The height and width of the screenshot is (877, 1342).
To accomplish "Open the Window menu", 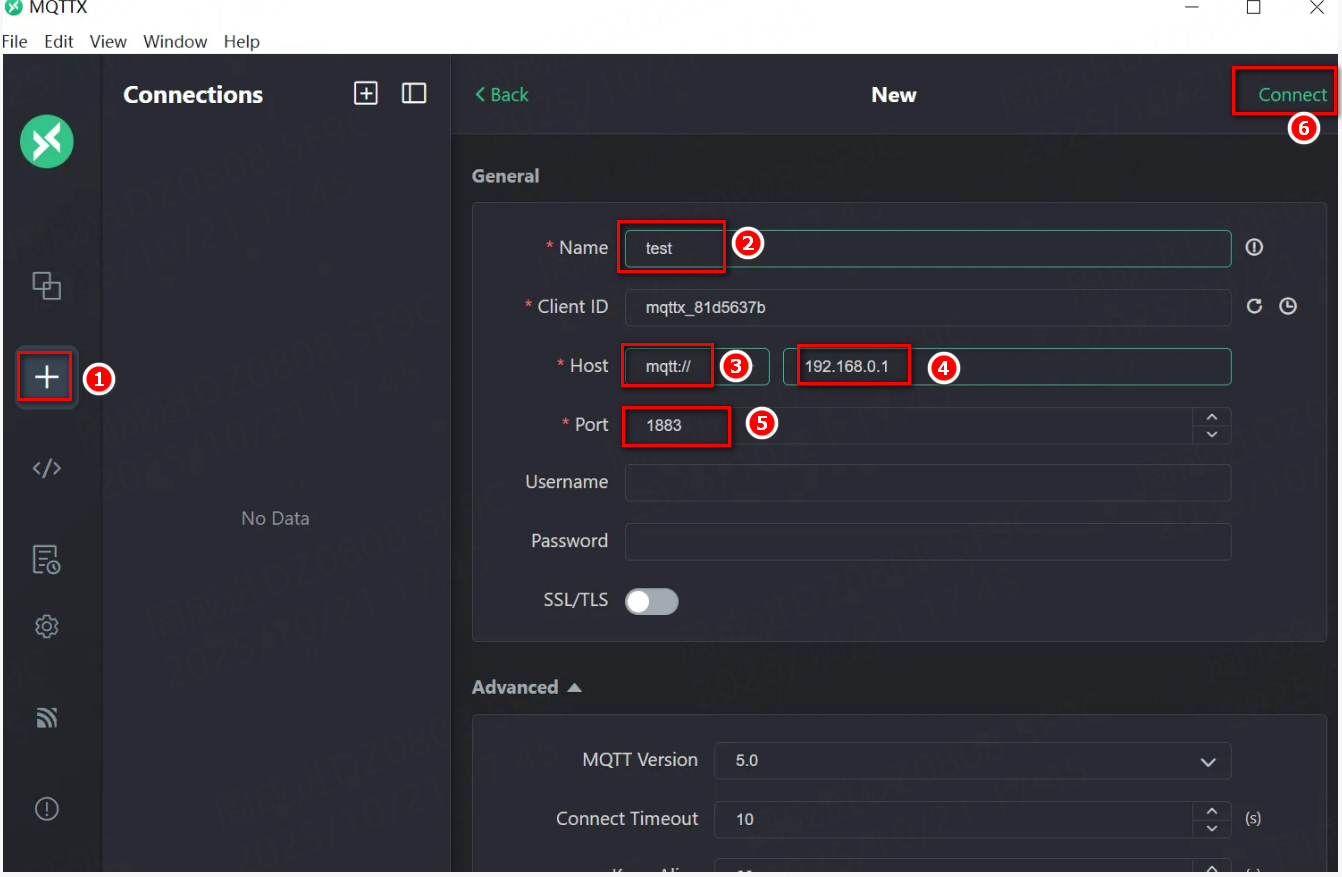I will pos(175,41).
